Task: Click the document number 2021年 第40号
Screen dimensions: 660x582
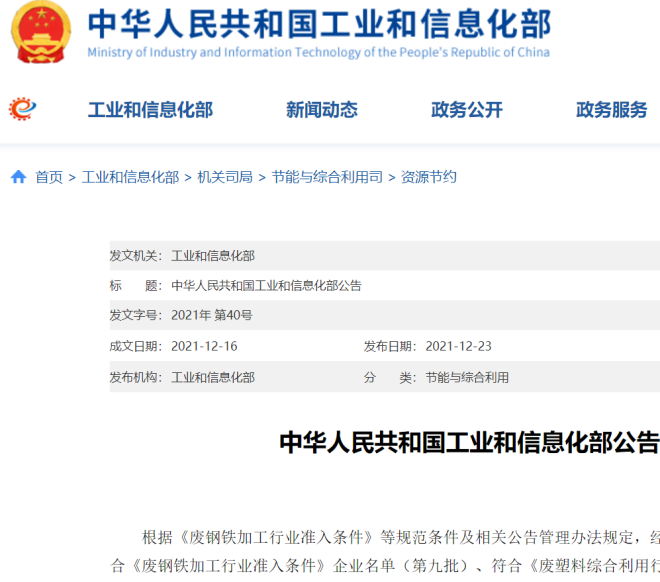Action: [x=212, y=316]
